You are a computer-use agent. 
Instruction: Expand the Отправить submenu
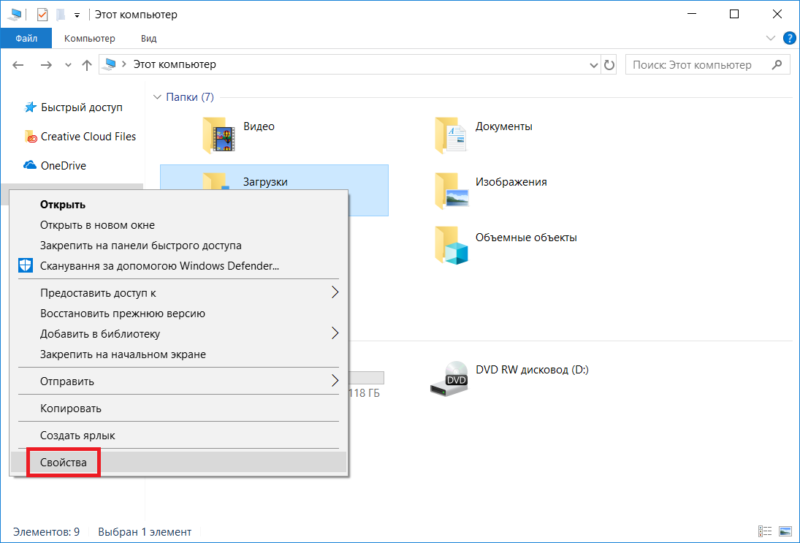coord(335,381)
